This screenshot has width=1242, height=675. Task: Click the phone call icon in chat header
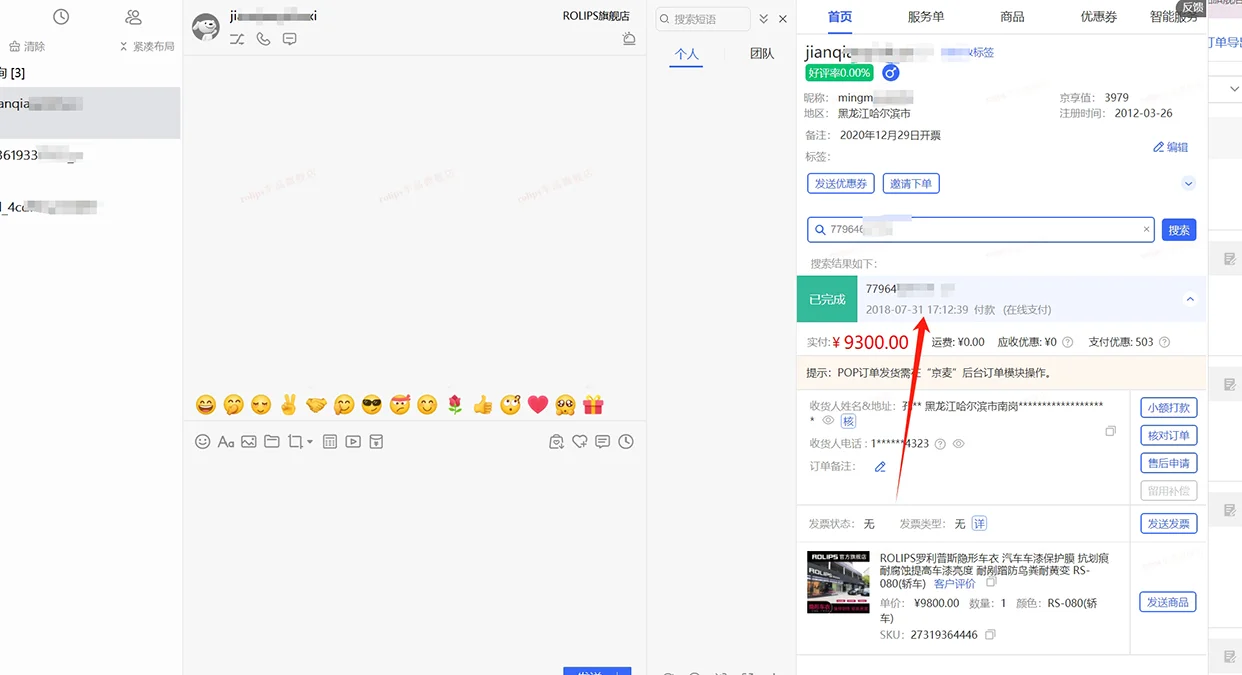(x=261, y=38)
